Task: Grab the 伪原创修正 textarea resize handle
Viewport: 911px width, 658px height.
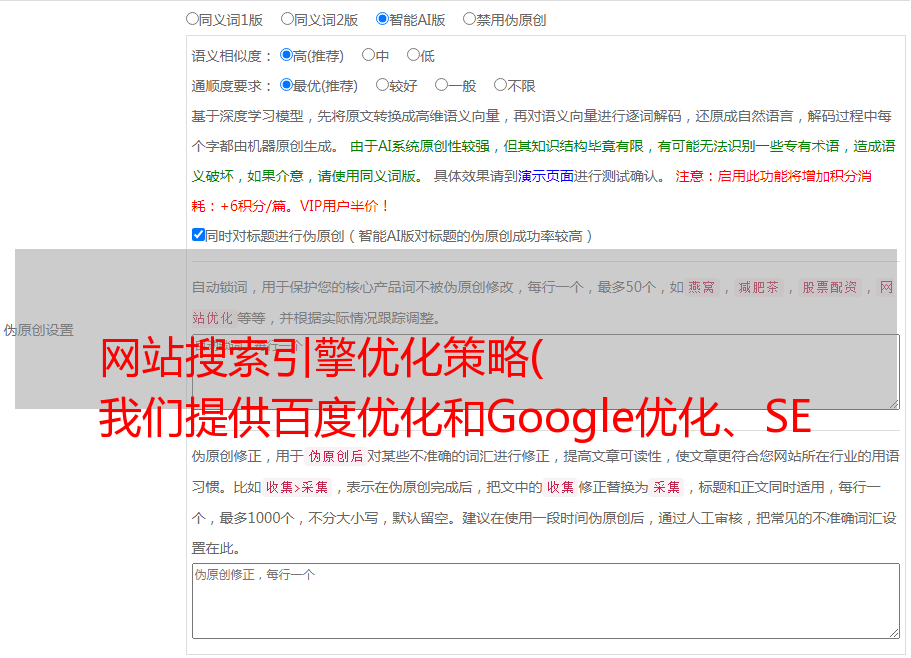Action: click(x=894, y=634)
